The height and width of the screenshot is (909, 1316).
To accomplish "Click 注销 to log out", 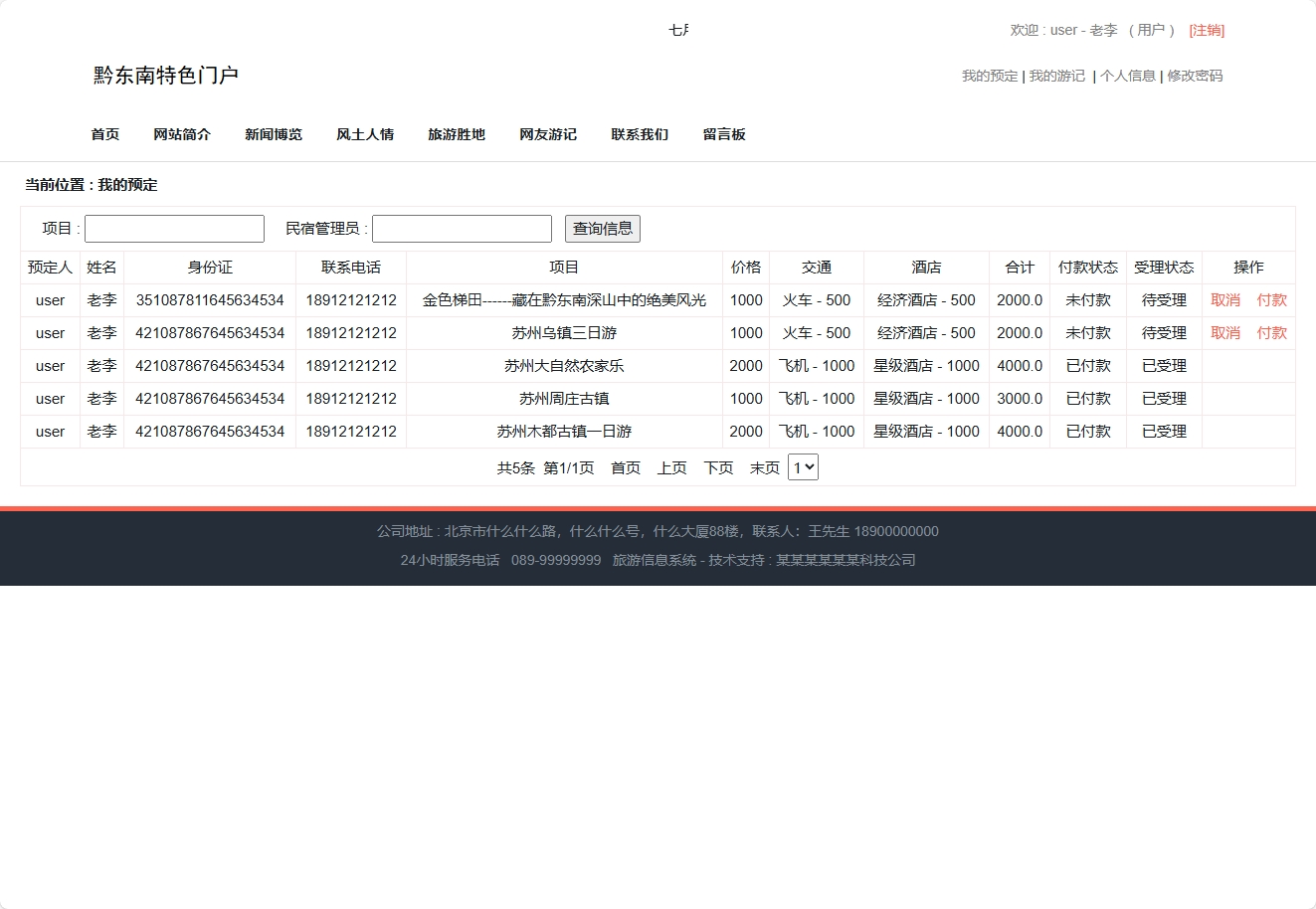I will 1206,30.
